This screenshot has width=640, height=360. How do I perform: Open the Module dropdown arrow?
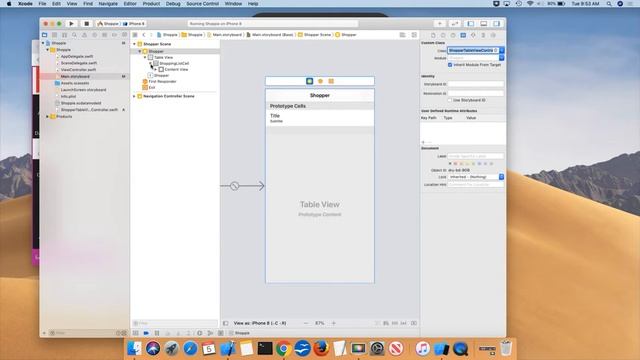pyautogui.click(x=502, y=58)
